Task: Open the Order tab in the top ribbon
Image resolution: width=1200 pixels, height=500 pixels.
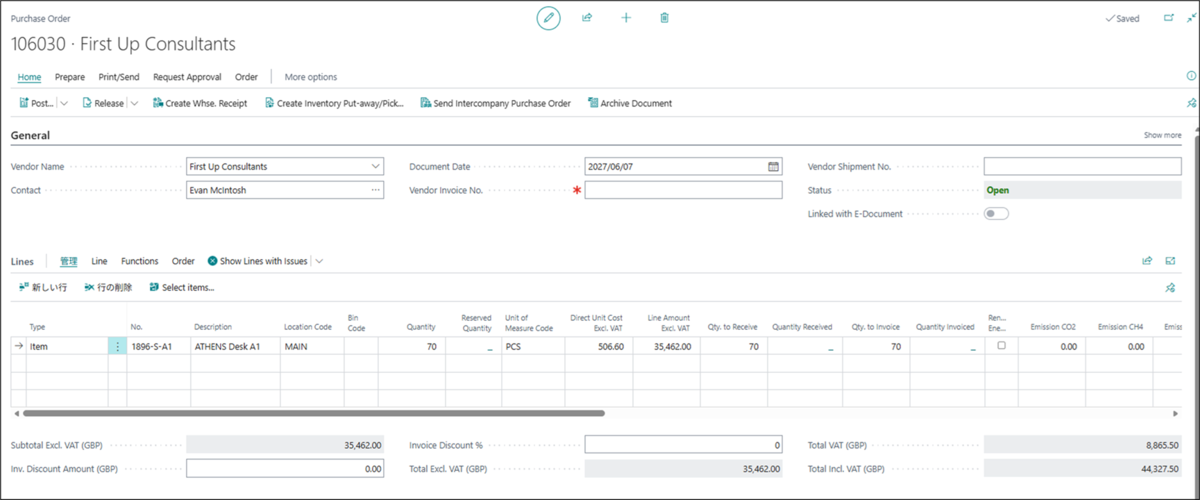Action: tap(246, 77)
